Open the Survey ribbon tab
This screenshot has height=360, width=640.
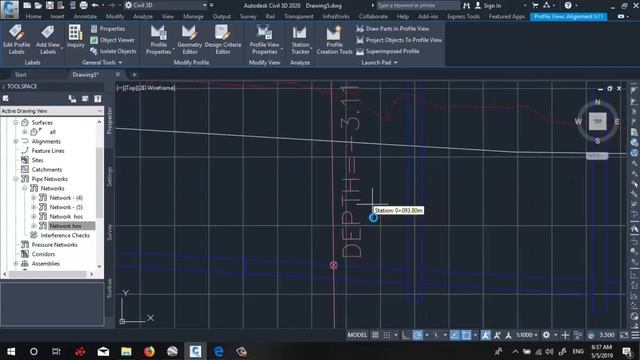pyautogui.click(x=248, y=16)
